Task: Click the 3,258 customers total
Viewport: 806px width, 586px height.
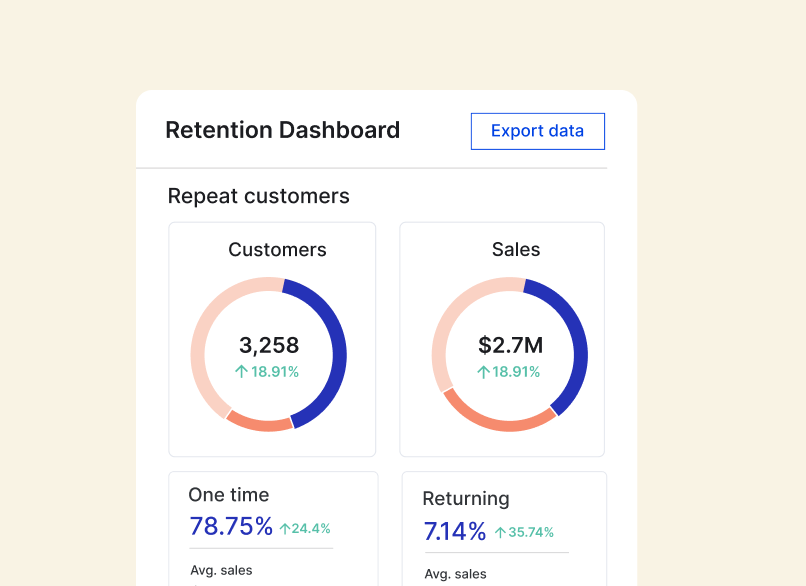Action: 269,346
